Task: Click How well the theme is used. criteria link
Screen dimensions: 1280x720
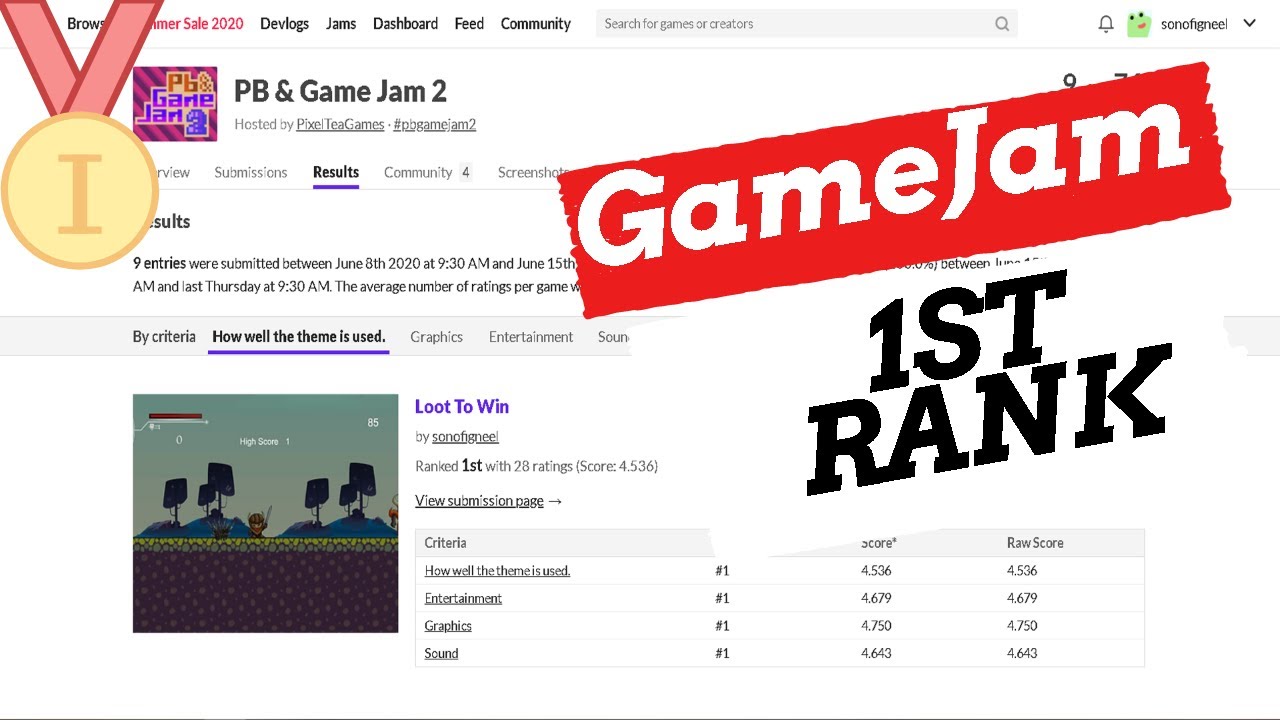Action: point(497,571)
